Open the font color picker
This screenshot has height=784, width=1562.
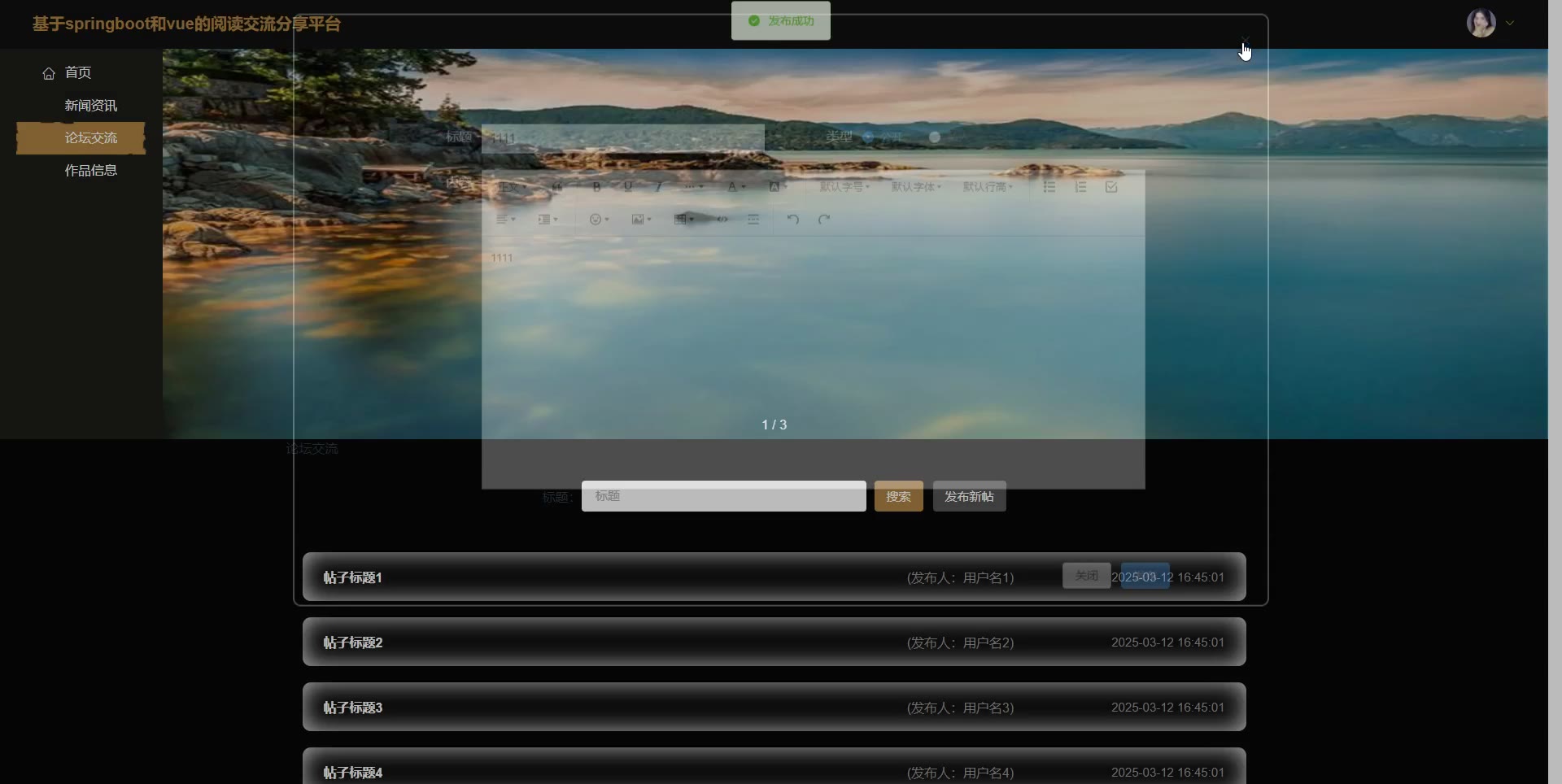tap(735, 187)
